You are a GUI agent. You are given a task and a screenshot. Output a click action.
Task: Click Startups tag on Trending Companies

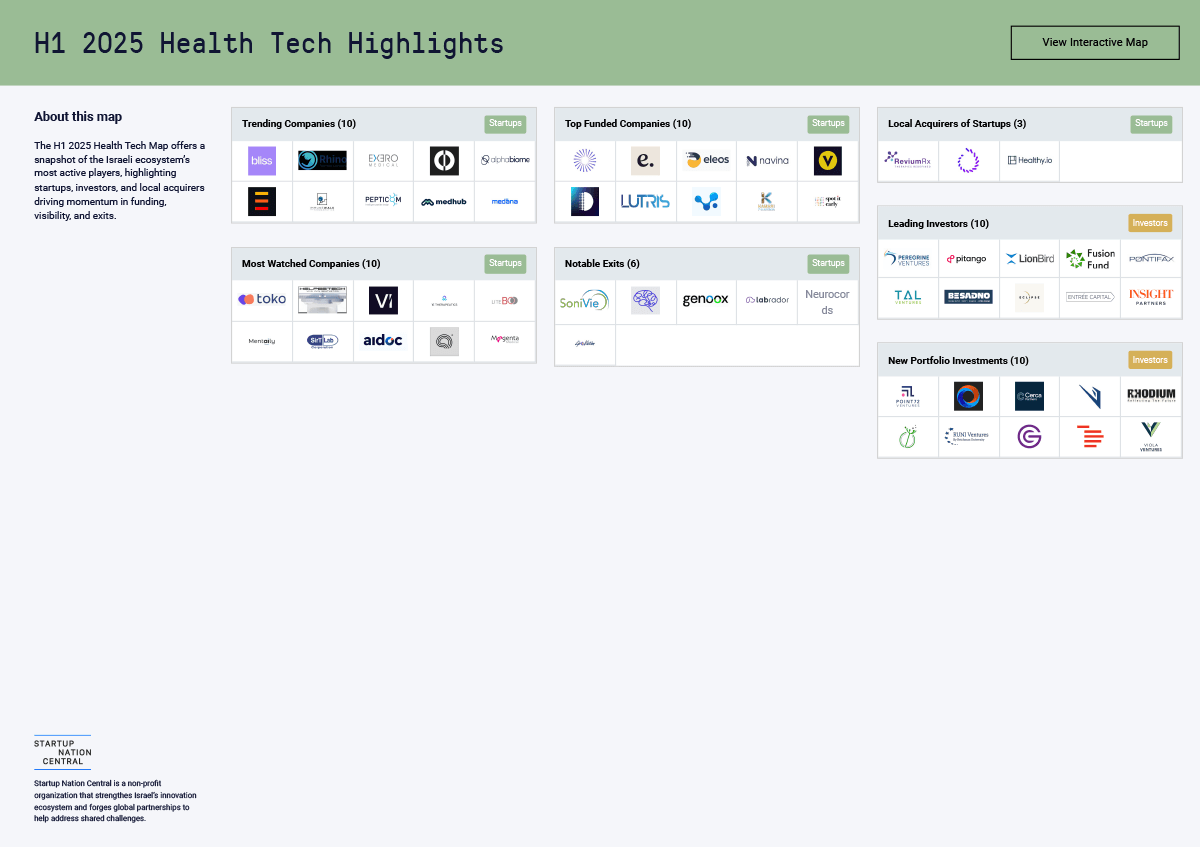tap(505, 124)
